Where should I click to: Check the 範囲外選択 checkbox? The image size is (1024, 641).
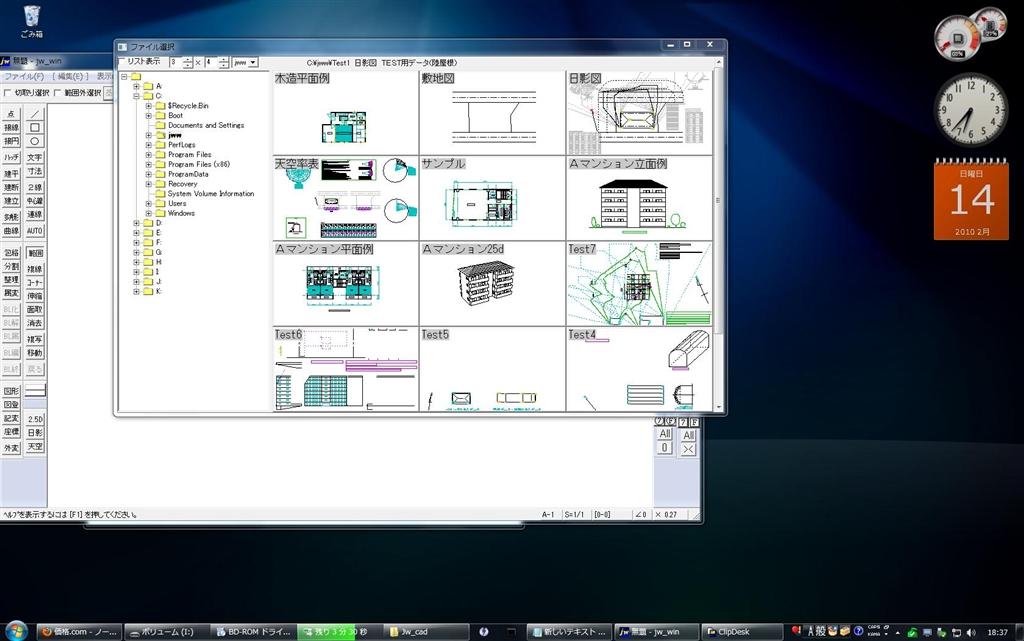[57, 93]
